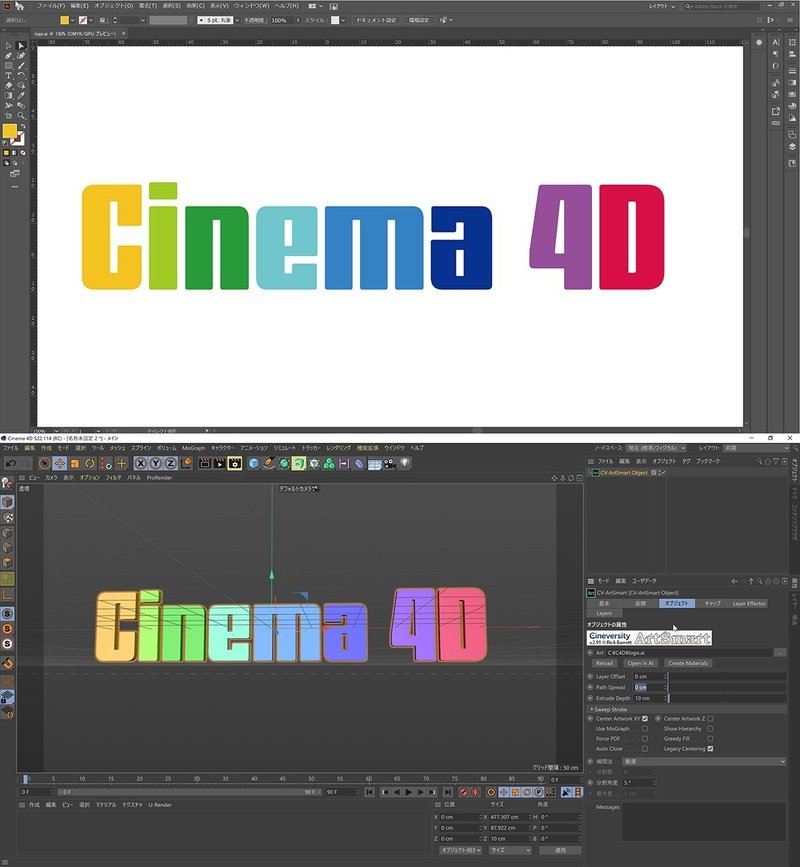The width and height of the screenshot is (800, 867).
Task: Click the Open in AI button
Action: tap(640, 663)
